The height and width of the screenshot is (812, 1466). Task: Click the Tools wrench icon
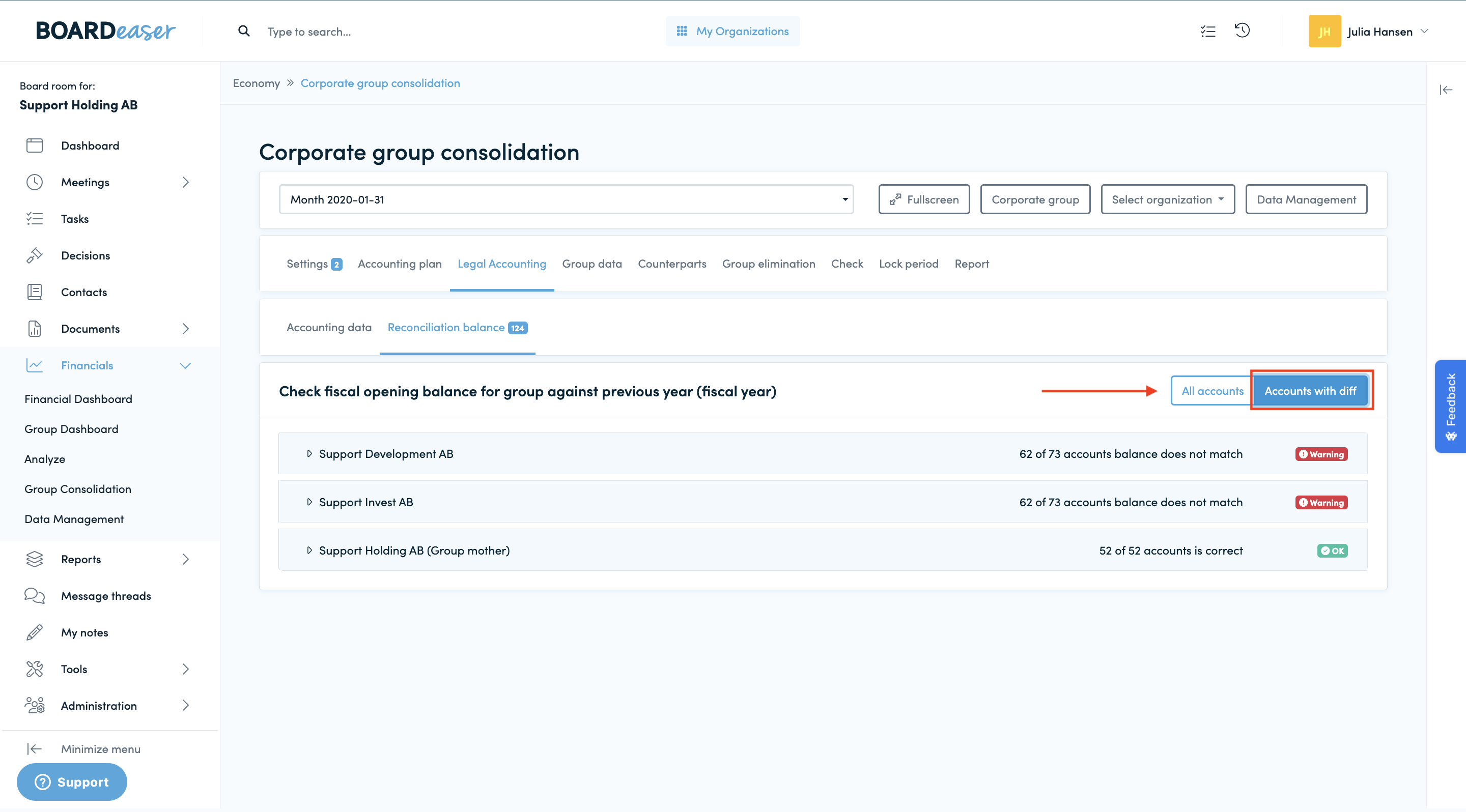tap(34, 669)
